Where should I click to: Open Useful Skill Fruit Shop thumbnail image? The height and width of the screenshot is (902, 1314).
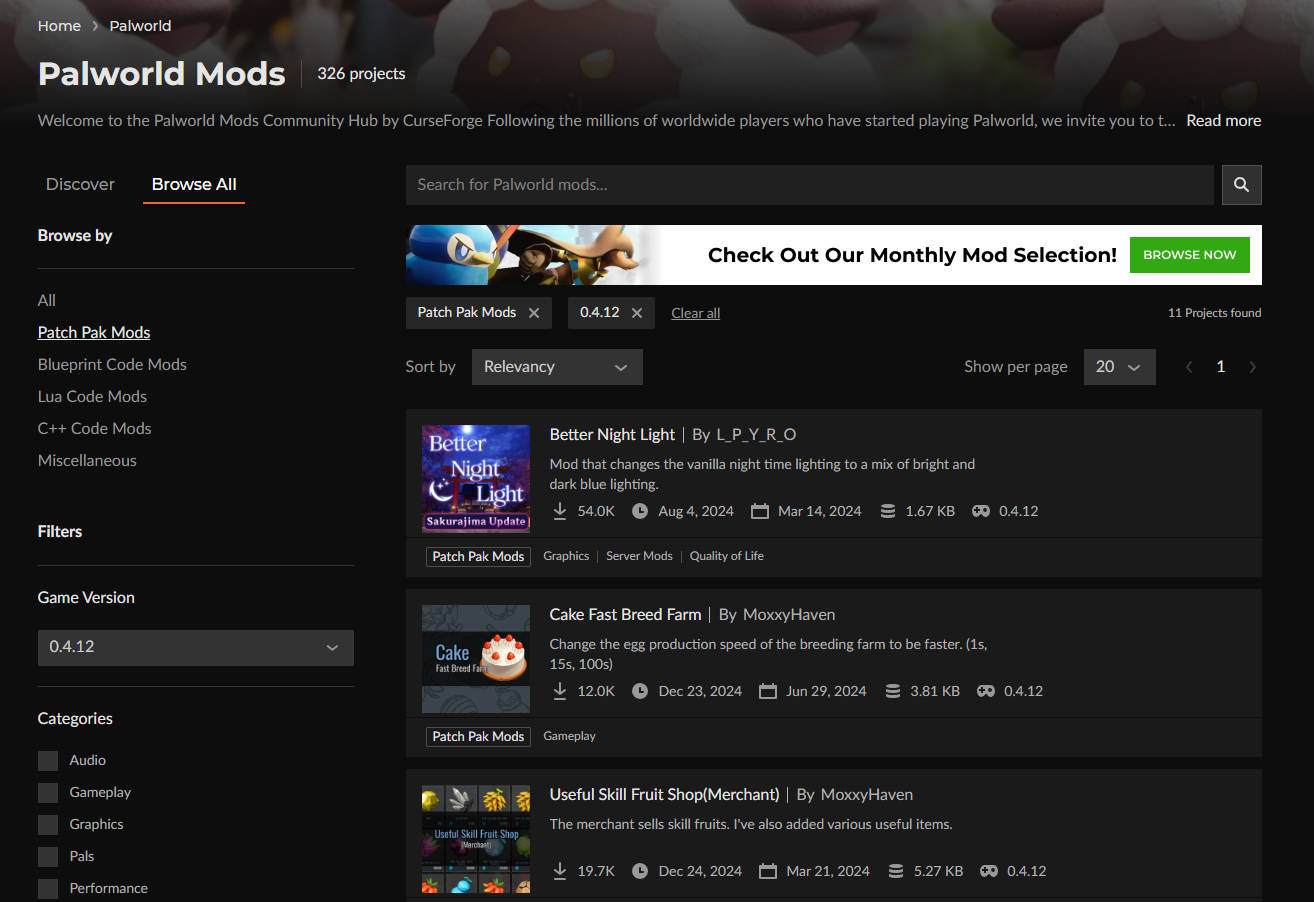pos(476,839)
